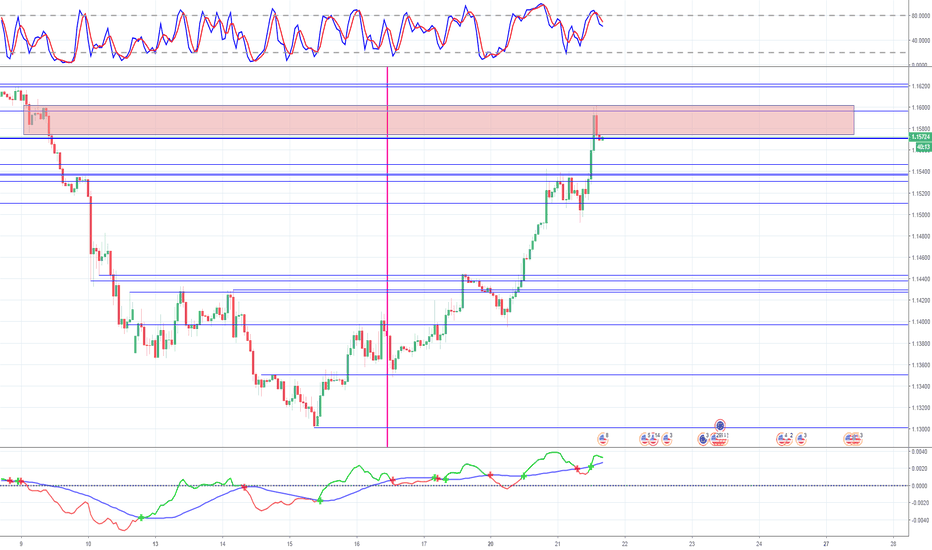Click date label 27 on time axis
This screenshot has height=550, width=932.
[826, 543]
